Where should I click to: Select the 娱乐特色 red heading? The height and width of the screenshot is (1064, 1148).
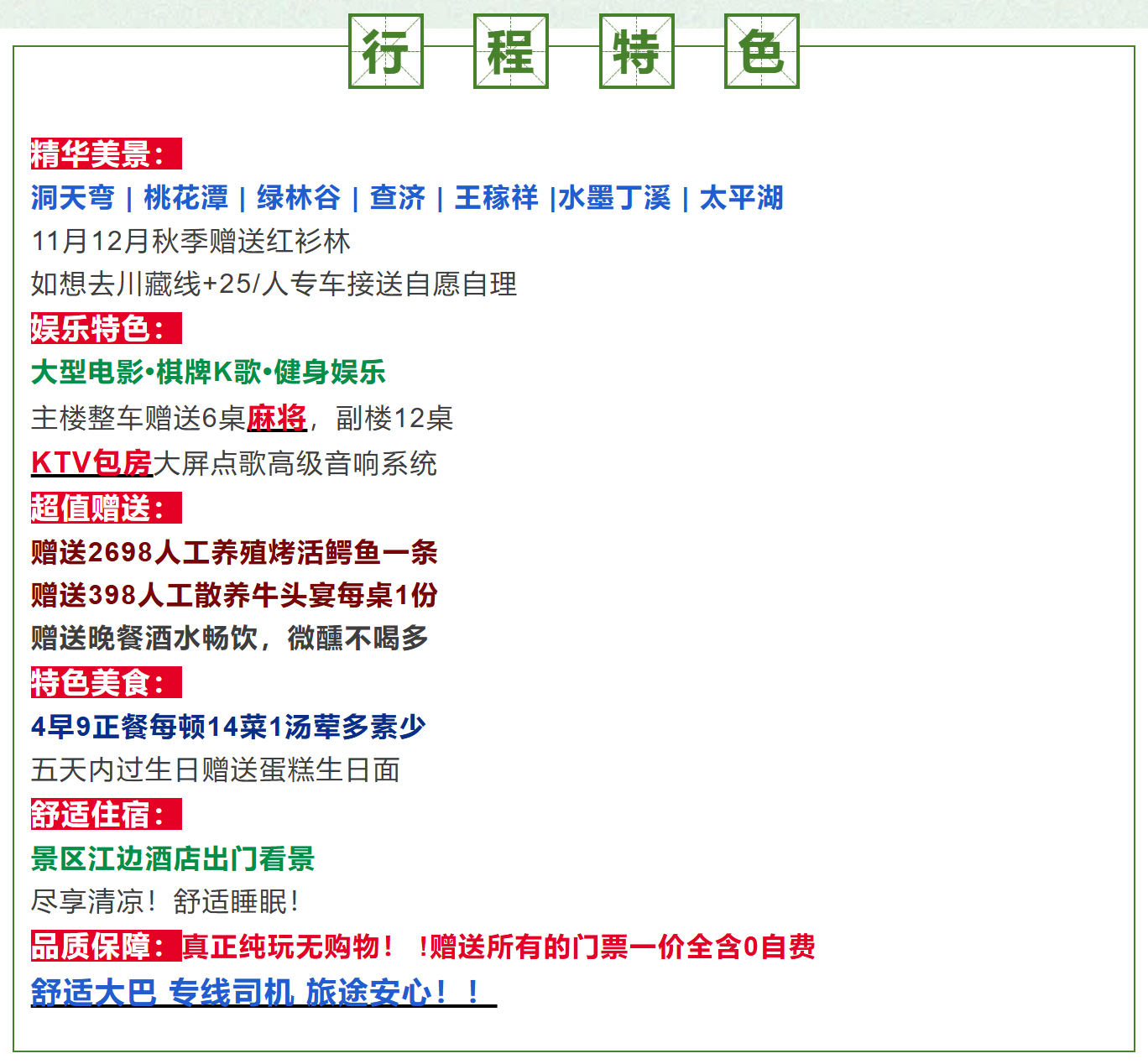[106, 328]
